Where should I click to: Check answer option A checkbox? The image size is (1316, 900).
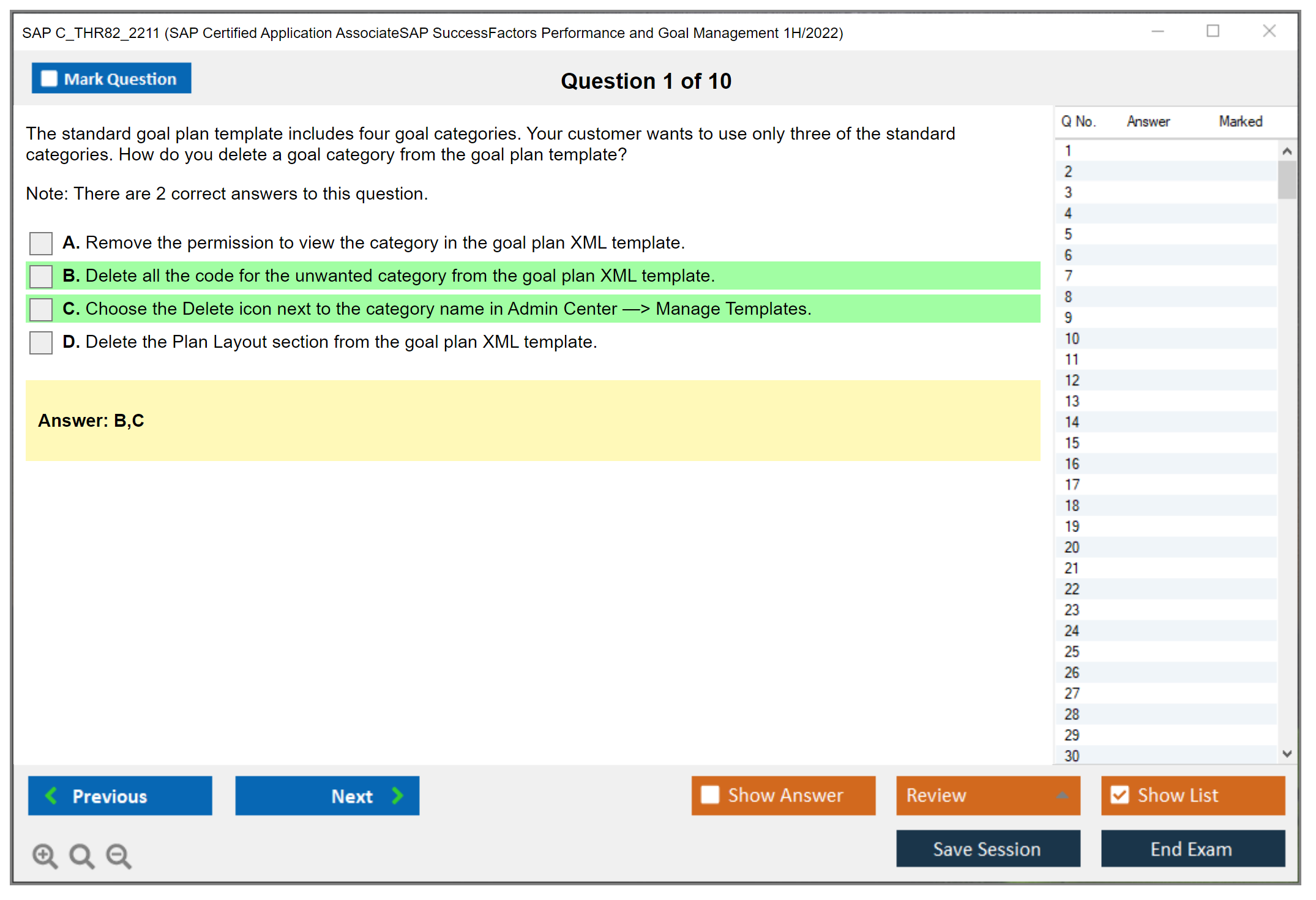coord(41,243)
